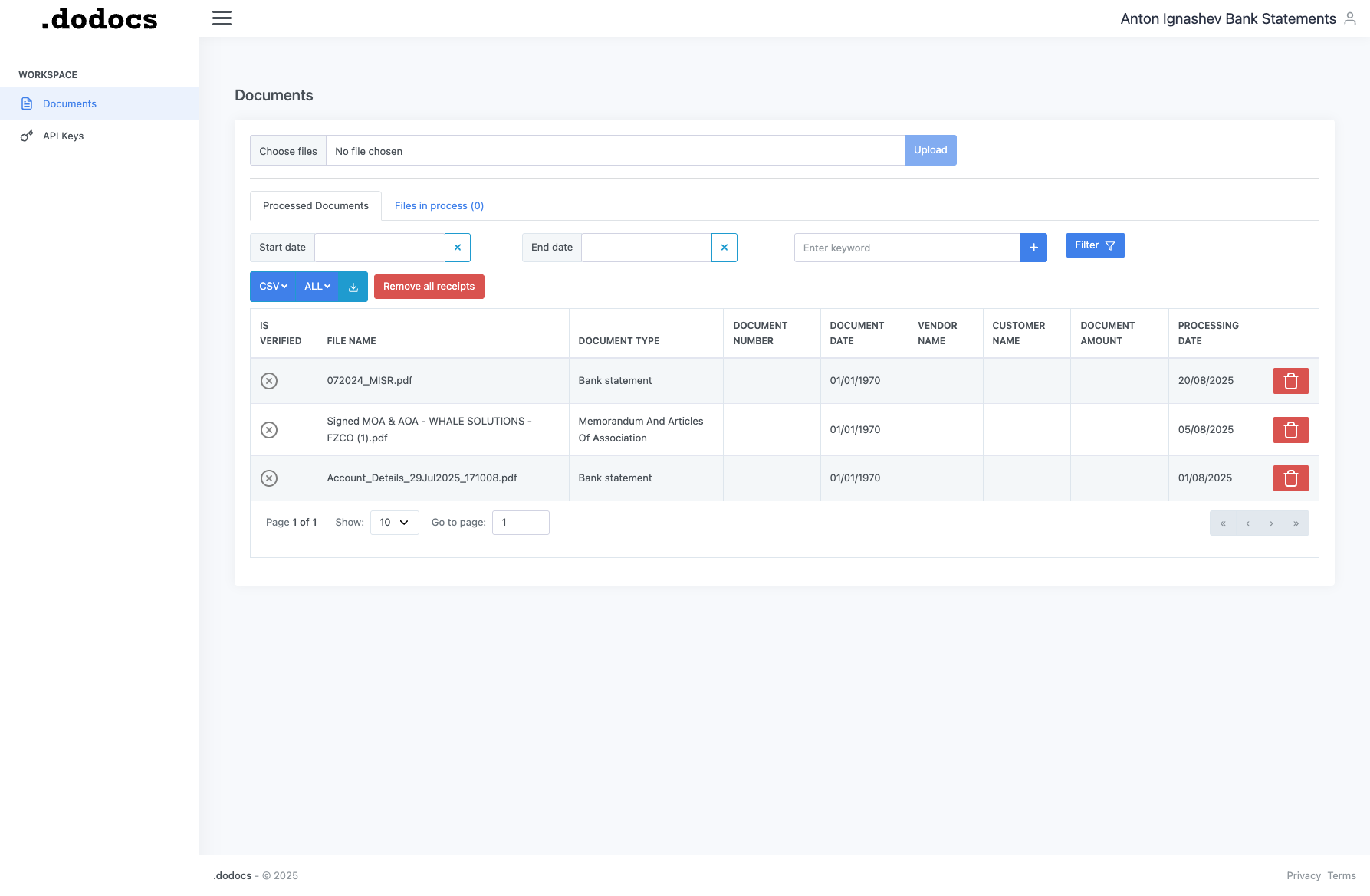Toggle verification status for 072024_MISR.pdf
This screenshot has width=1370, height=896.
(x=268, y=380)
